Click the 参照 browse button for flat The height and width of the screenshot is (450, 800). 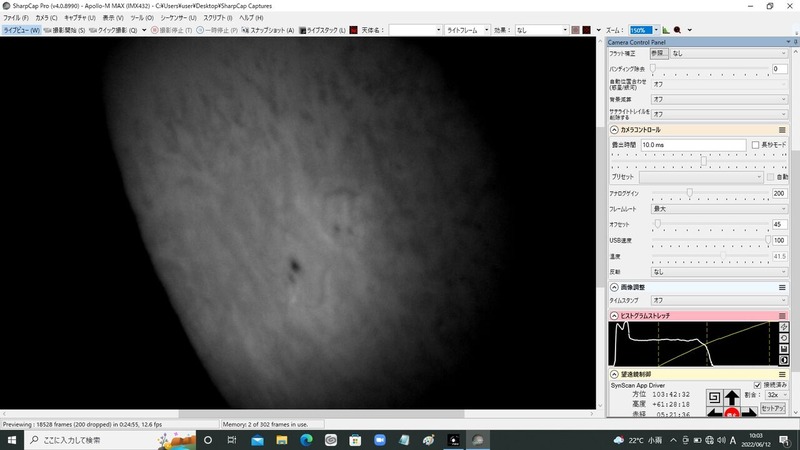coord(659,53)
